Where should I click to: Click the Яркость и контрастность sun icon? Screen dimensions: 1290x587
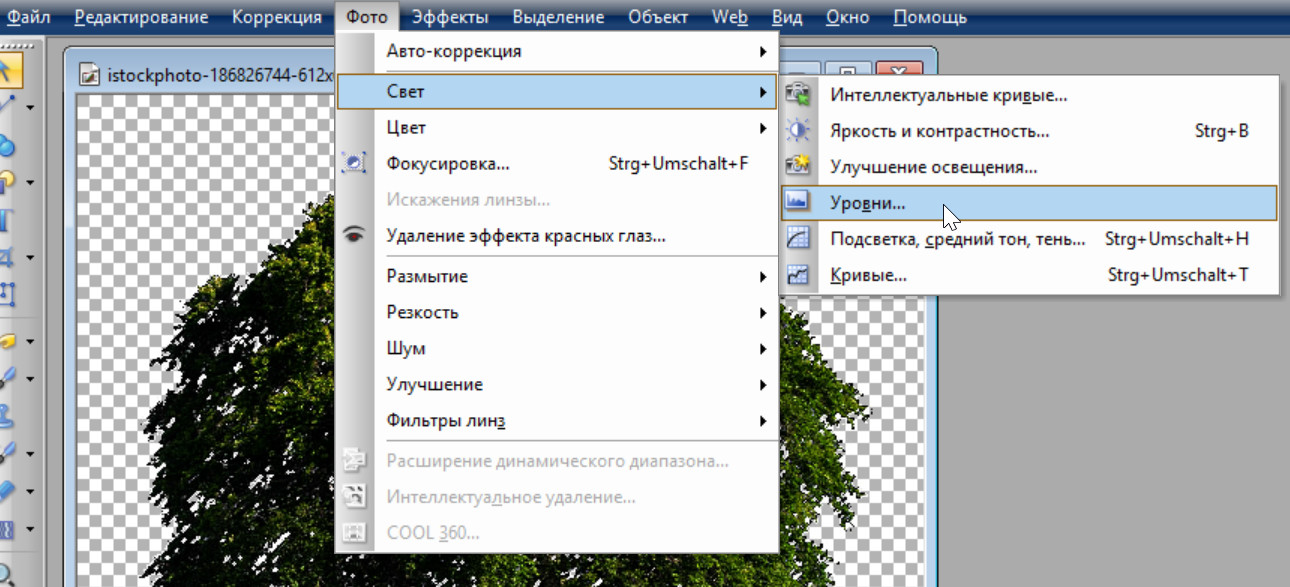coord(798,131)
